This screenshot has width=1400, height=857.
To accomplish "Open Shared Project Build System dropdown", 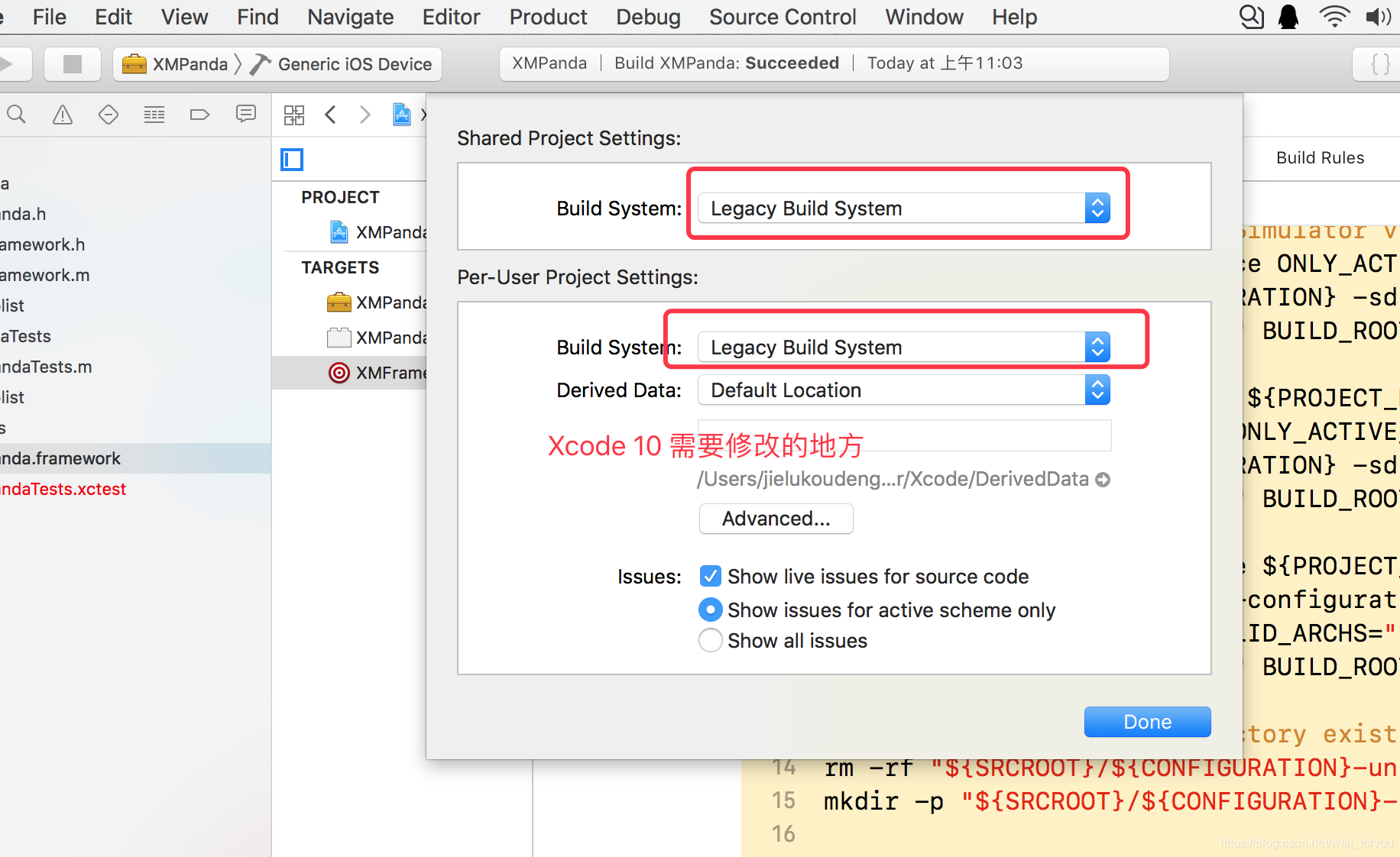I will click(904, 208).
